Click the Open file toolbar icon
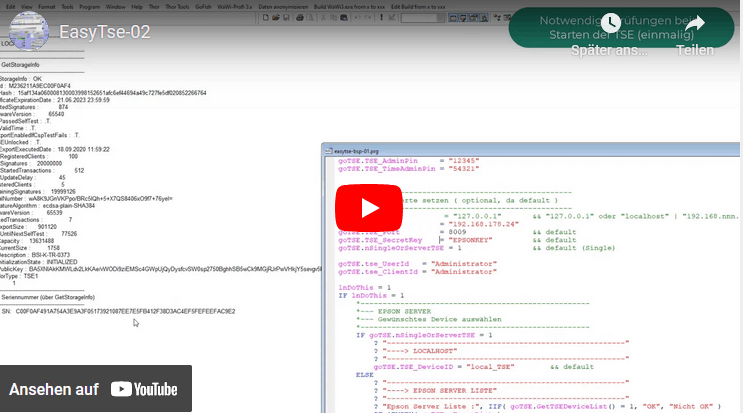 (x=276, y=18)
